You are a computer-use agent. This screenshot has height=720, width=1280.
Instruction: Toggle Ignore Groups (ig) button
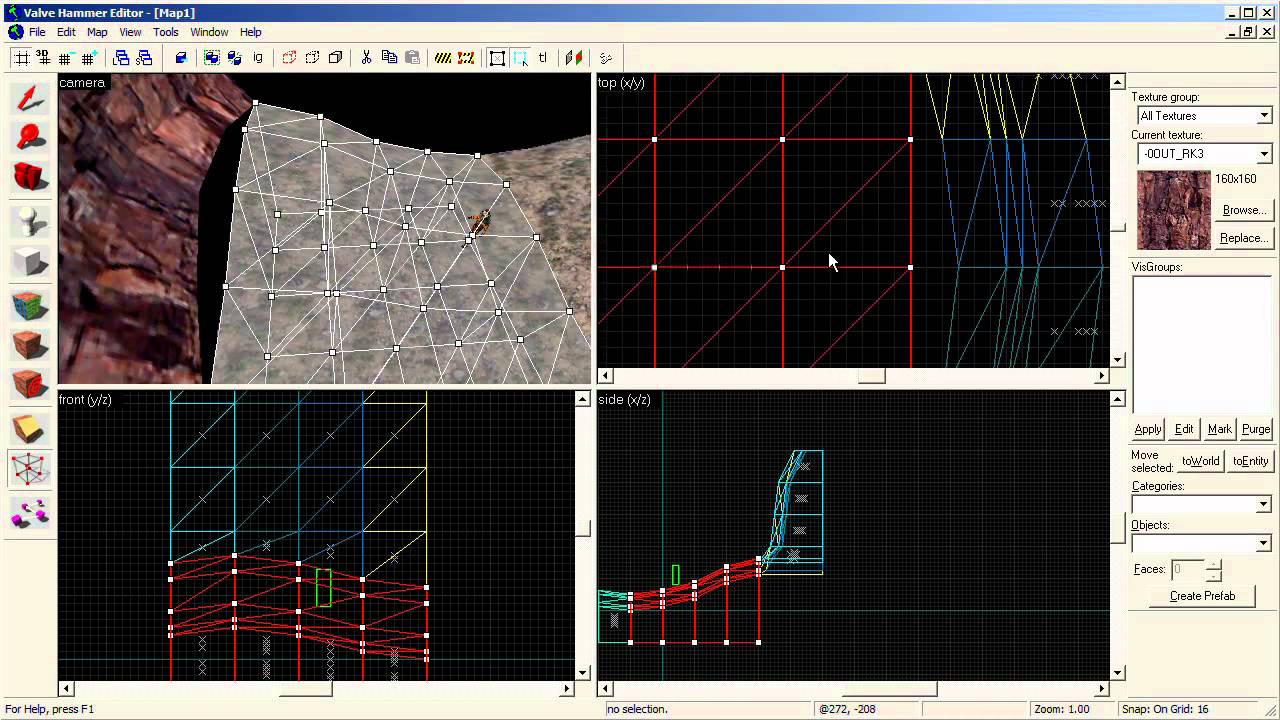pyautogui.click(x=257, y=58)
